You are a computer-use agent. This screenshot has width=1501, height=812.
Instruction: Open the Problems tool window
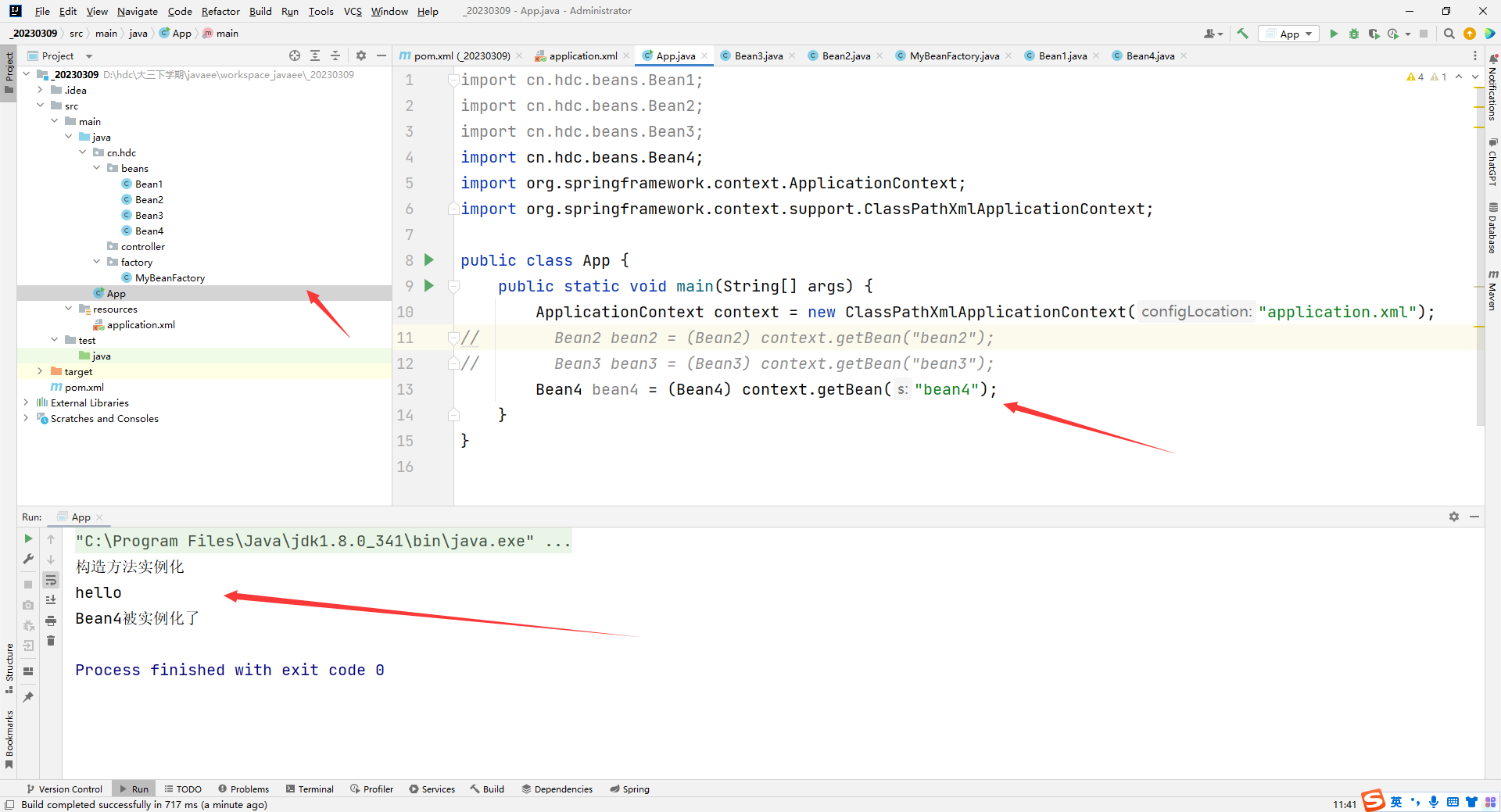(244, 789)
